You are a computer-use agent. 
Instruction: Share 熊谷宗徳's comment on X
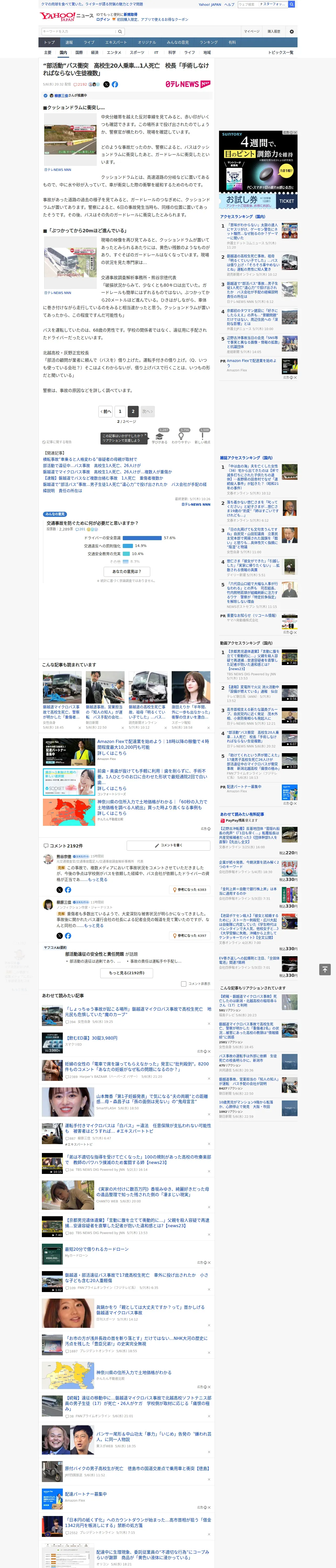[x=60, y=889]
